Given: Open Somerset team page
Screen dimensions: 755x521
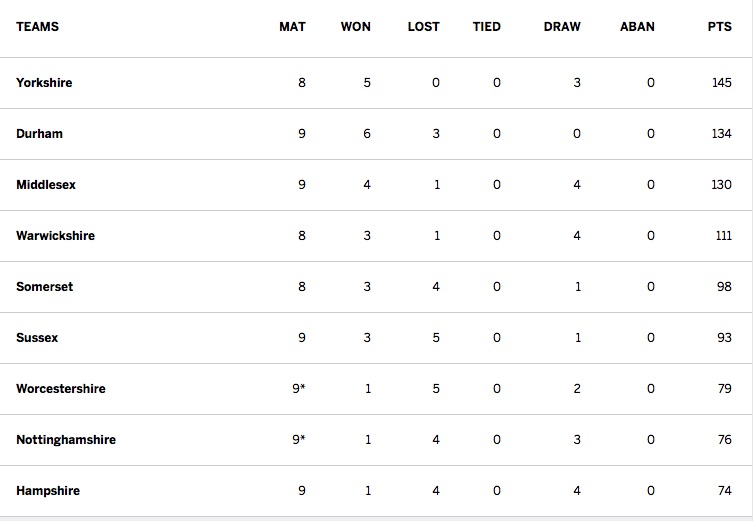Looking at the screenshot, I should click(44, 287).
